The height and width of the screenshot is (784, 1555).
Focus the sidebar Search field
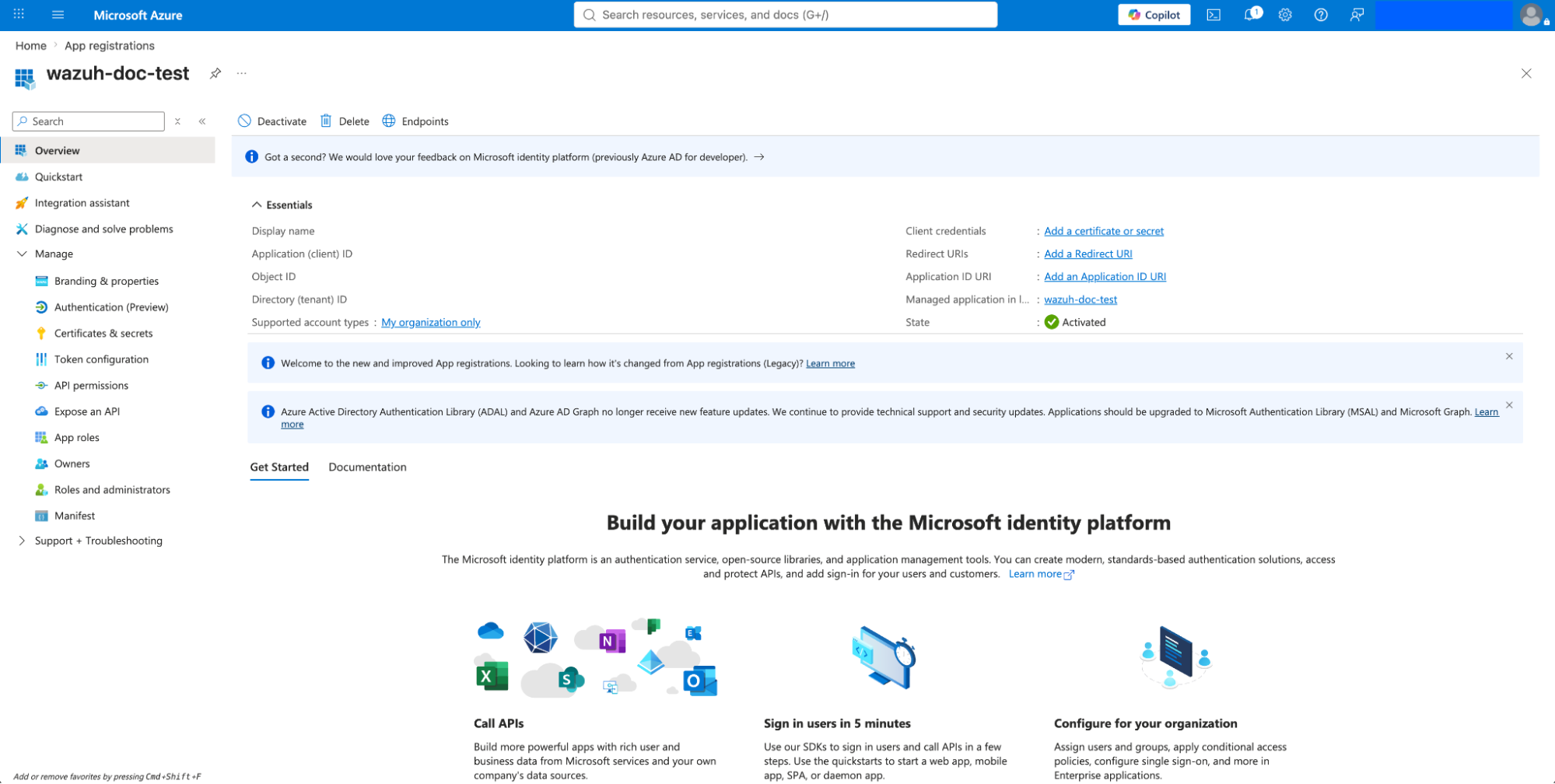(89, 121)
